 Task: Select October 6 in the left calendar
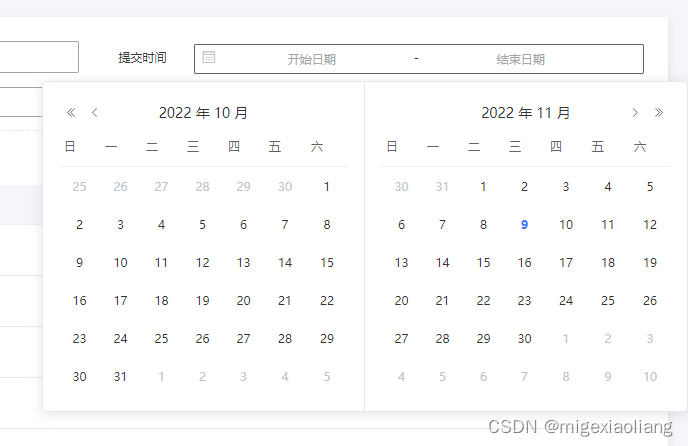[x=244, y=225]
